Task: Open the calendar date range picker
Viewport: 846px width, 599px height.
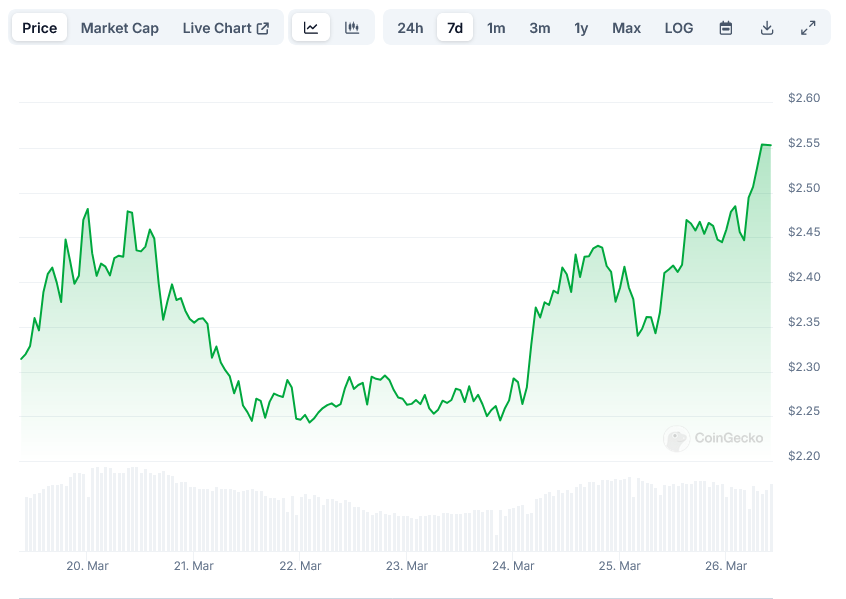Action: [x=726, y=28]
